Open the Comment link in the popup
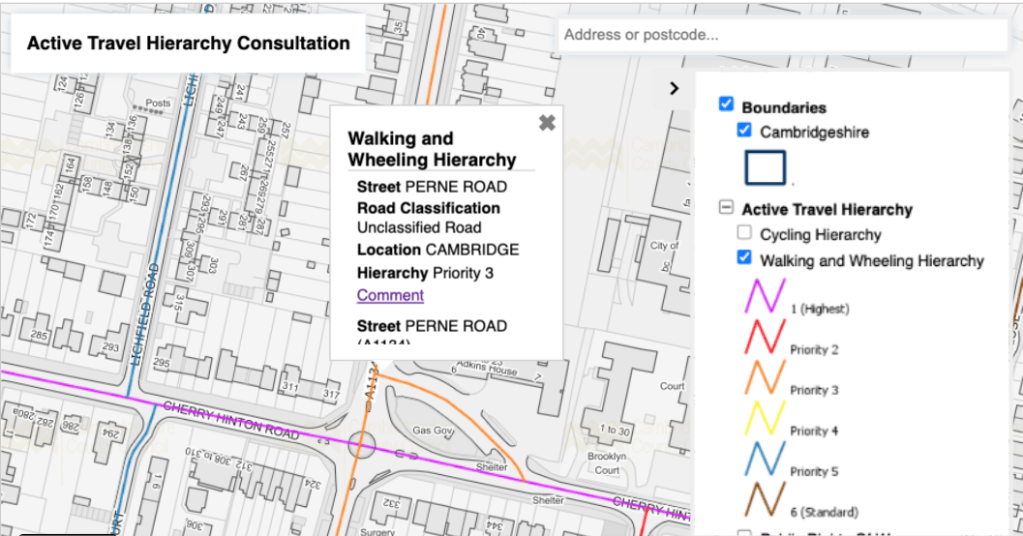 point(390,295)
